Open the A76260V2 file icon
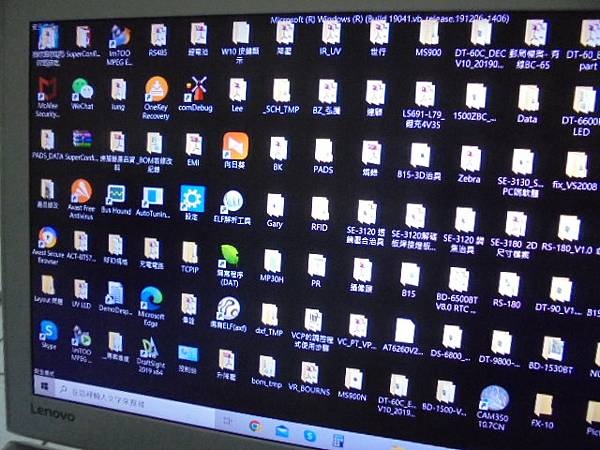This screenshot has width=600, height=450. (404, 335)
